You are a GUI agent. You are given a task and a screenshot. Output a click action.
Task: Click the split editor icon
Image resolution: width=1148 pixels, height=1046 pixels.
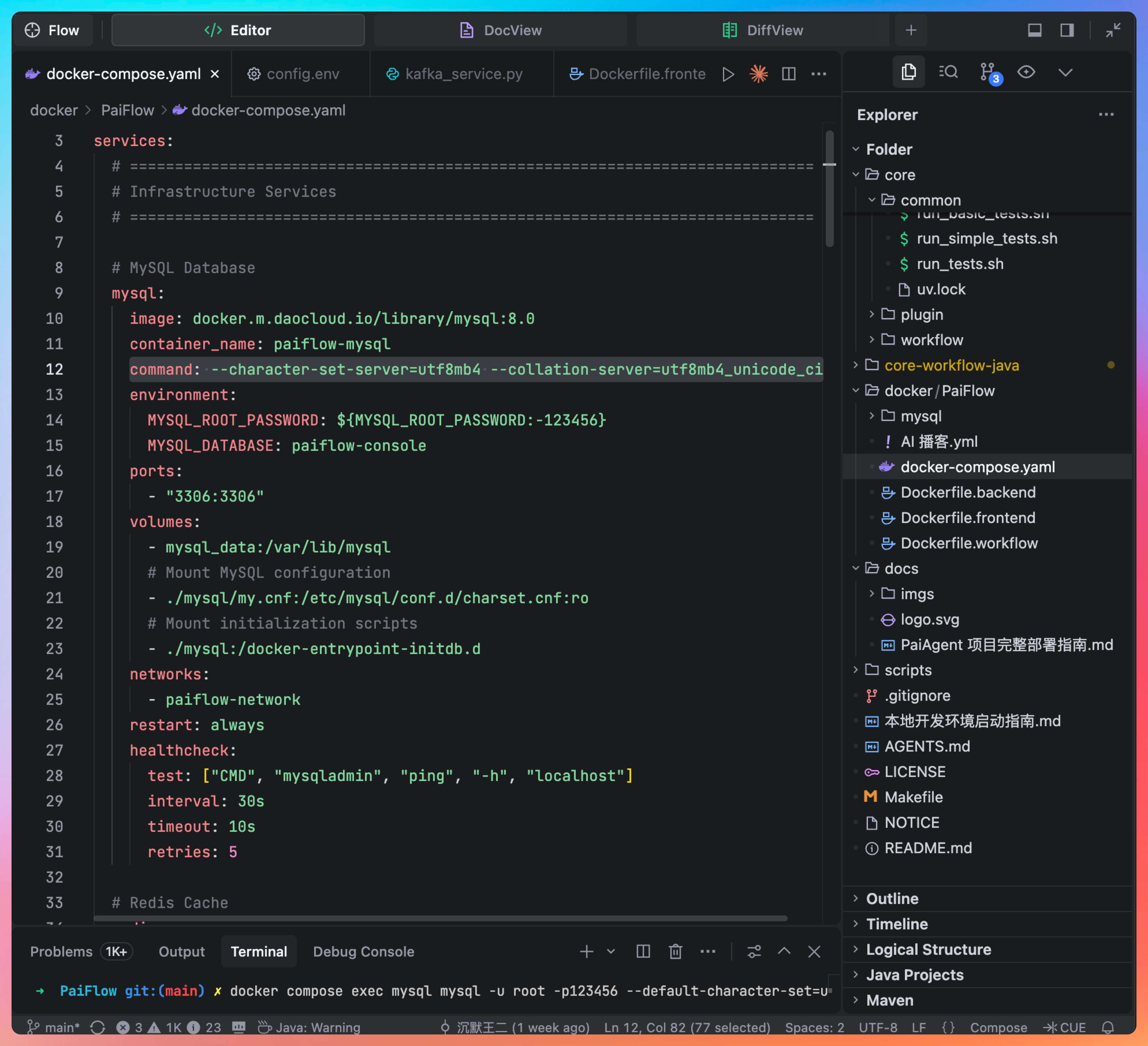click(789, 74)
